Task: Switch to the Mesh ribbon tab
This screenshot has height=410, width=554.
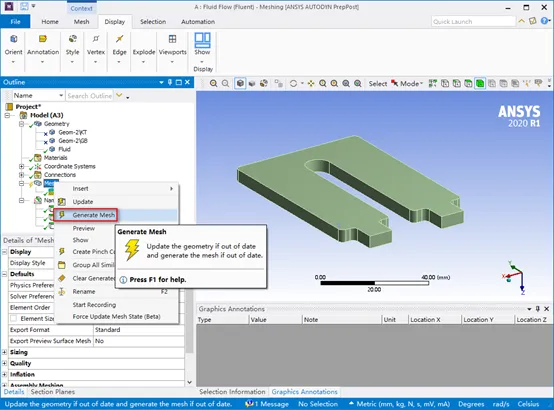Action: tap(81, 22)
